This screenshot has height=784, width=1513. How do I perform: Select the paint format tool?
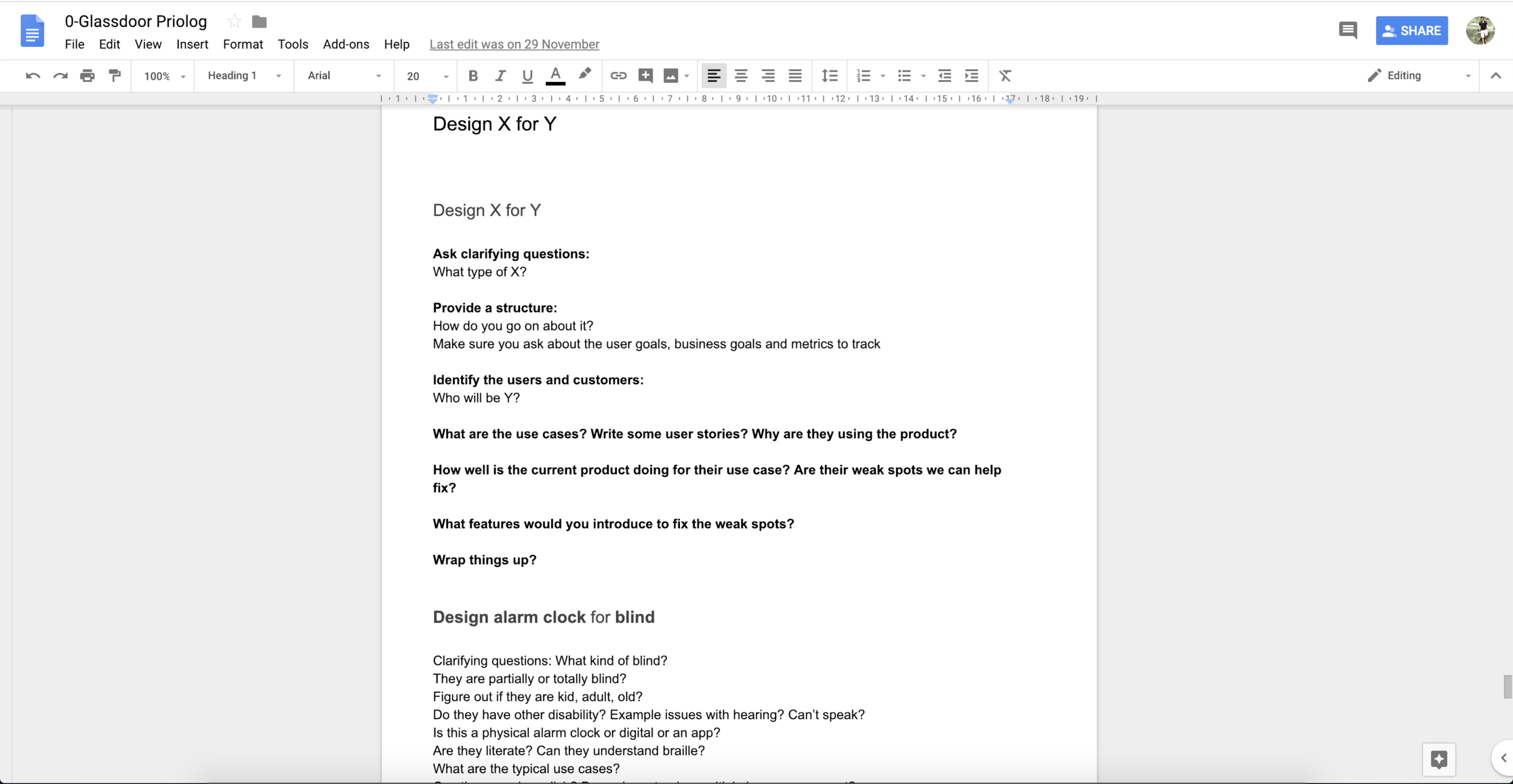pyautogui.click(x=115, y=76)
